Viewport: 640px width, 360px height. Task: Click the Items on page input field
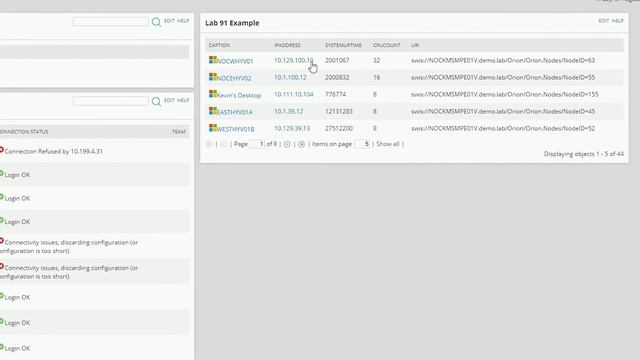tap(362, 144)
